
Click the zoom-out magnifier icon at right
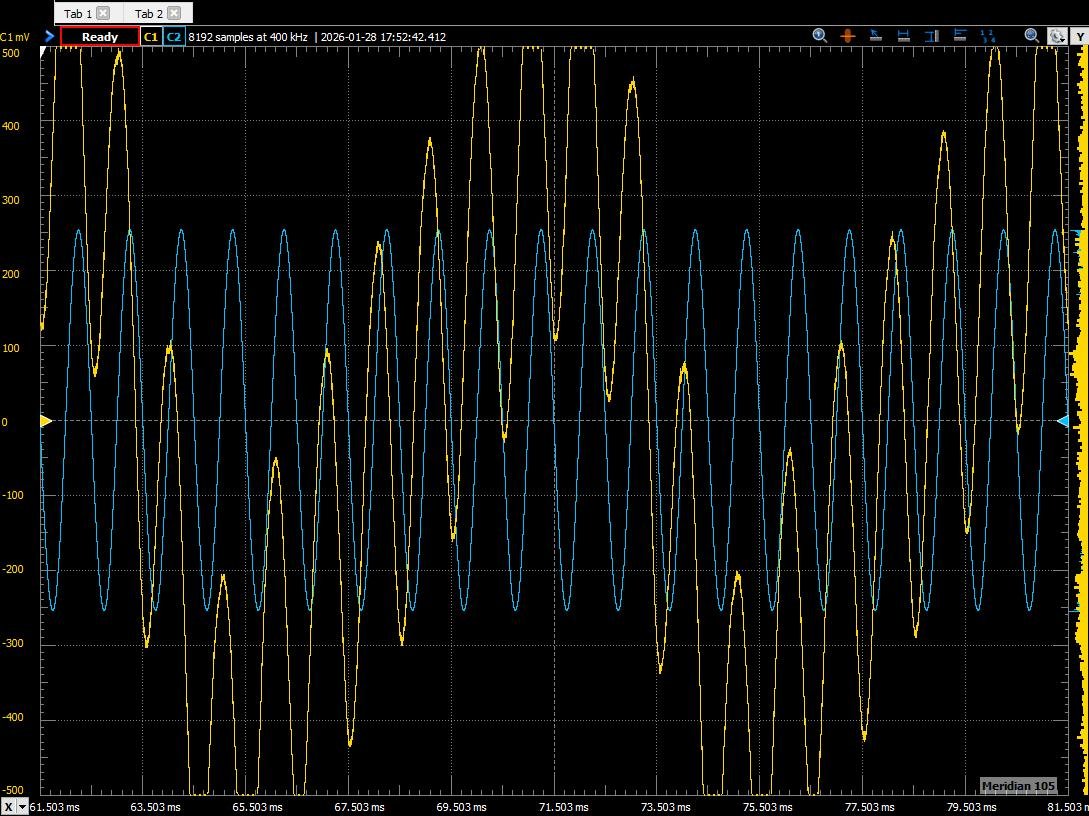[x=1032, y=36]
